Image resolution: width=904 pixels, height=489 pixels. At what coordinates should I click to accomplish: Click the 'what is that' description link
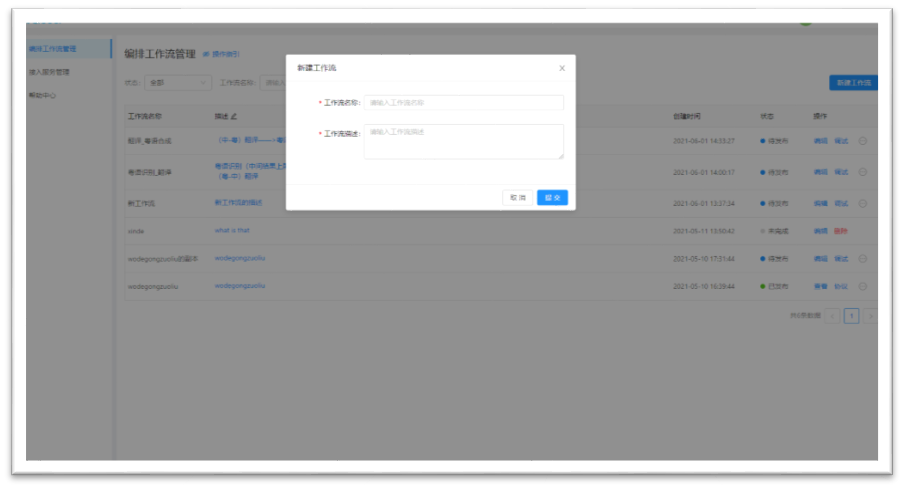click(232, 230)
